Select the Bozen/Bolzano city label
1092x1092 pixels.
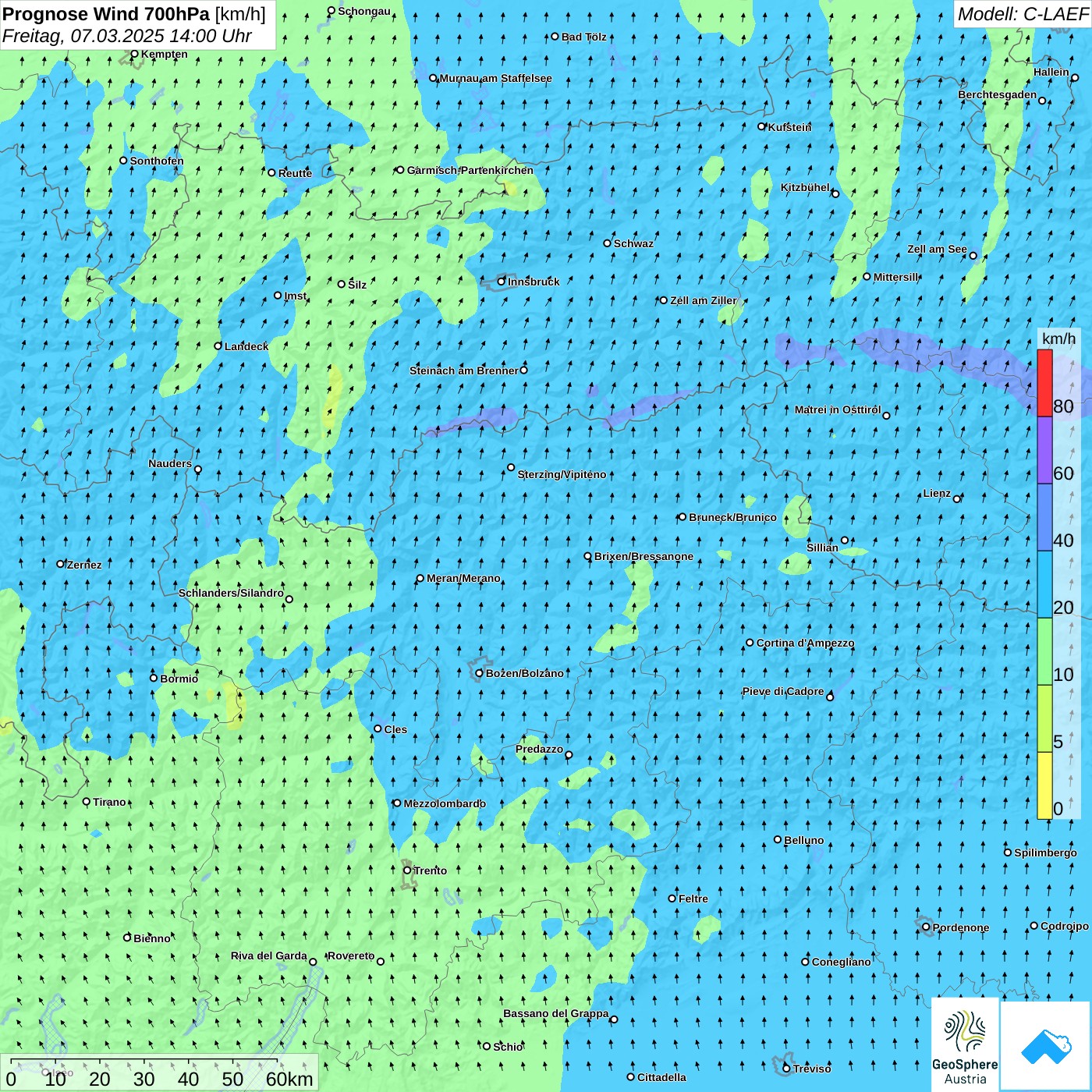pyautogui.click(x=524, y=673)
